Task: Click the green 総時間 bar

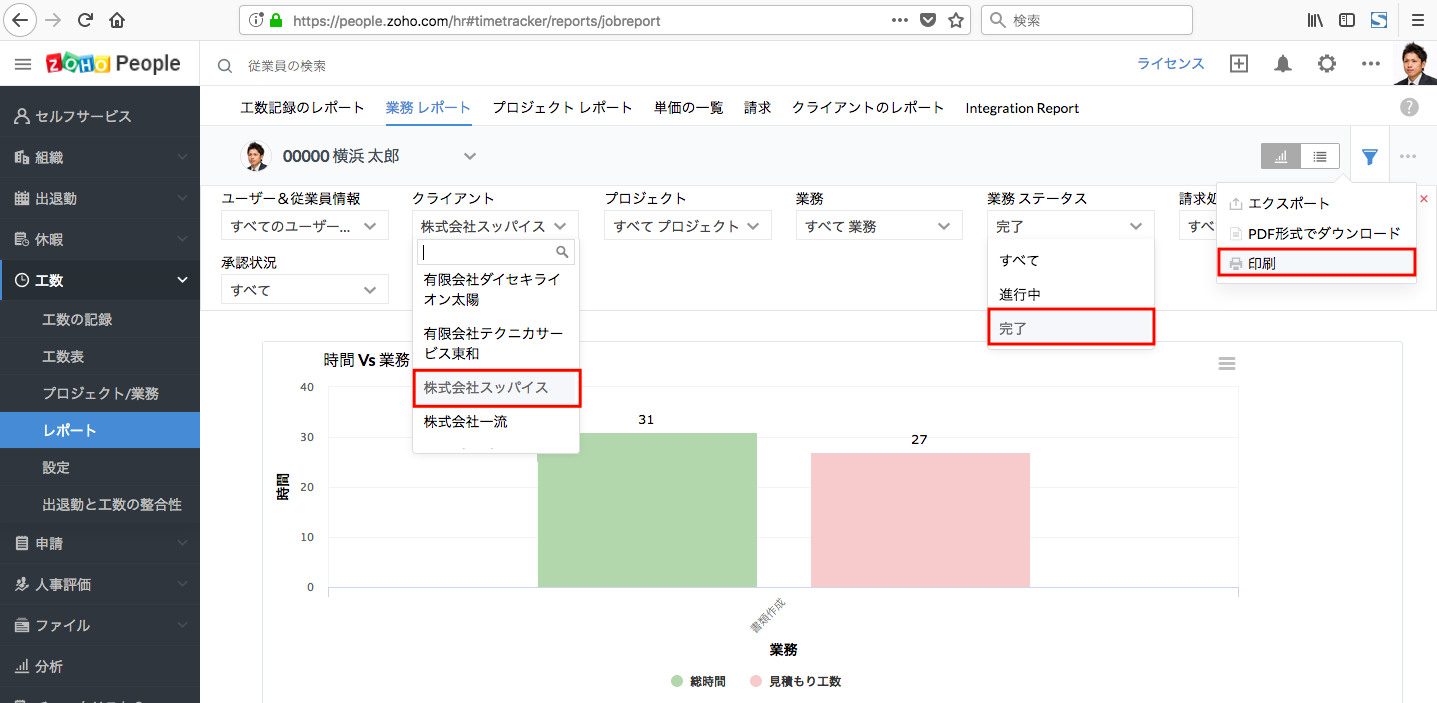Action: click(x=647, y=510)
